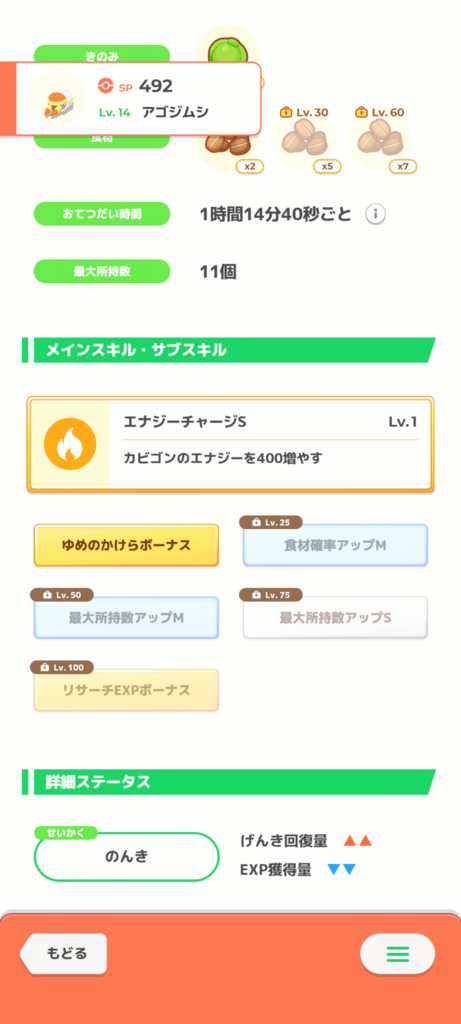
Task: Tap the Lv. 60 locked ingredient
Action: (x=380, y=140)
